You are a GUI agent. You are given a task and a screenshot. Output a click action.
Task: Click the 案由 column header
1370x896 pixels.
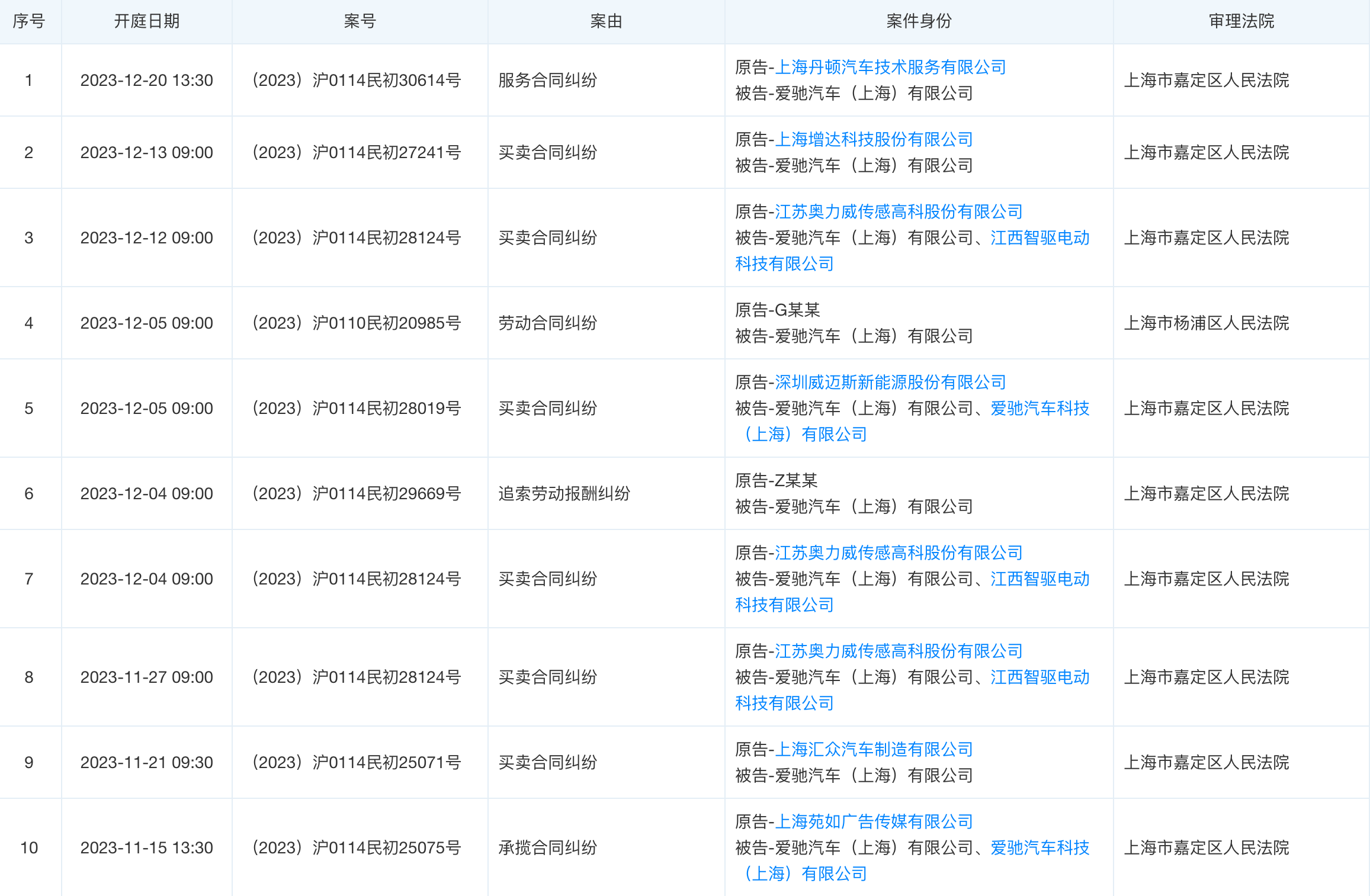pos(607,21)
